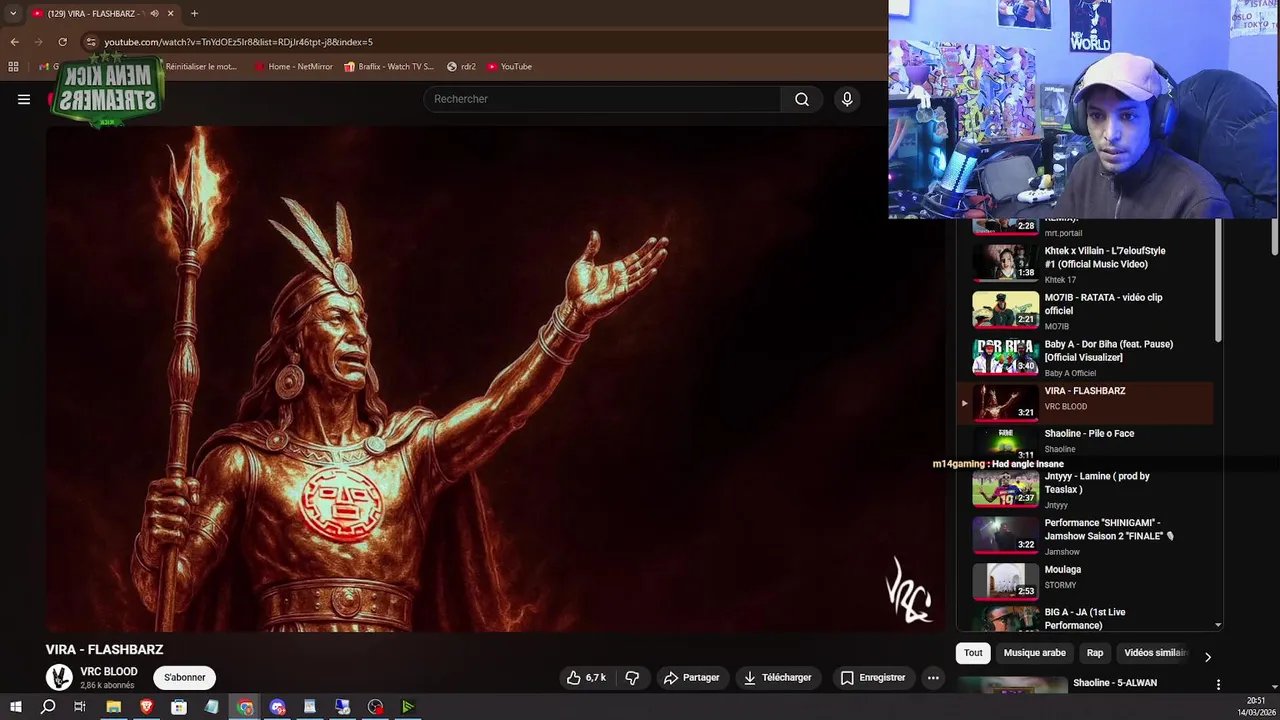The image size is (1280, 720).
Task: Open the VRC BLOOD channel name link
Action: coord(108,672)
